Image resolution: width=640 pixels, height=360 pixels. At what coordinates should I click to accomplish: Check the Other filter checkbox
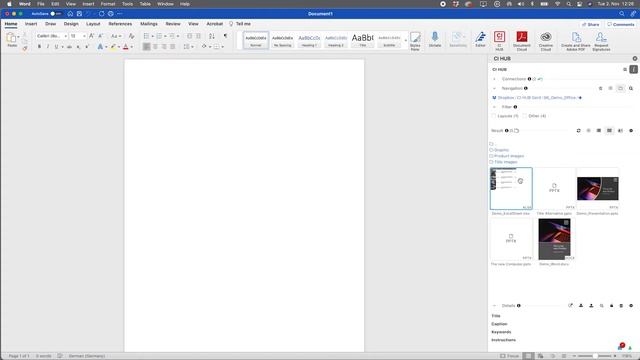click(x=524, y=116)
